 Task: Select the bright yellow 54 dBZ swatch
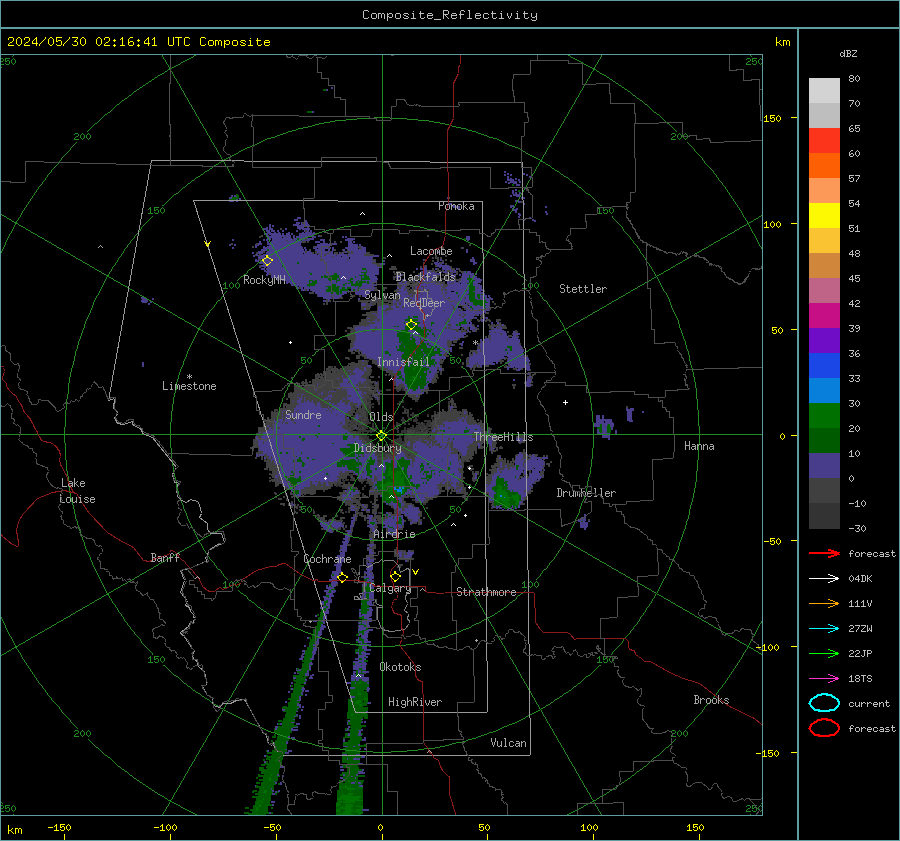click(824, 216)
